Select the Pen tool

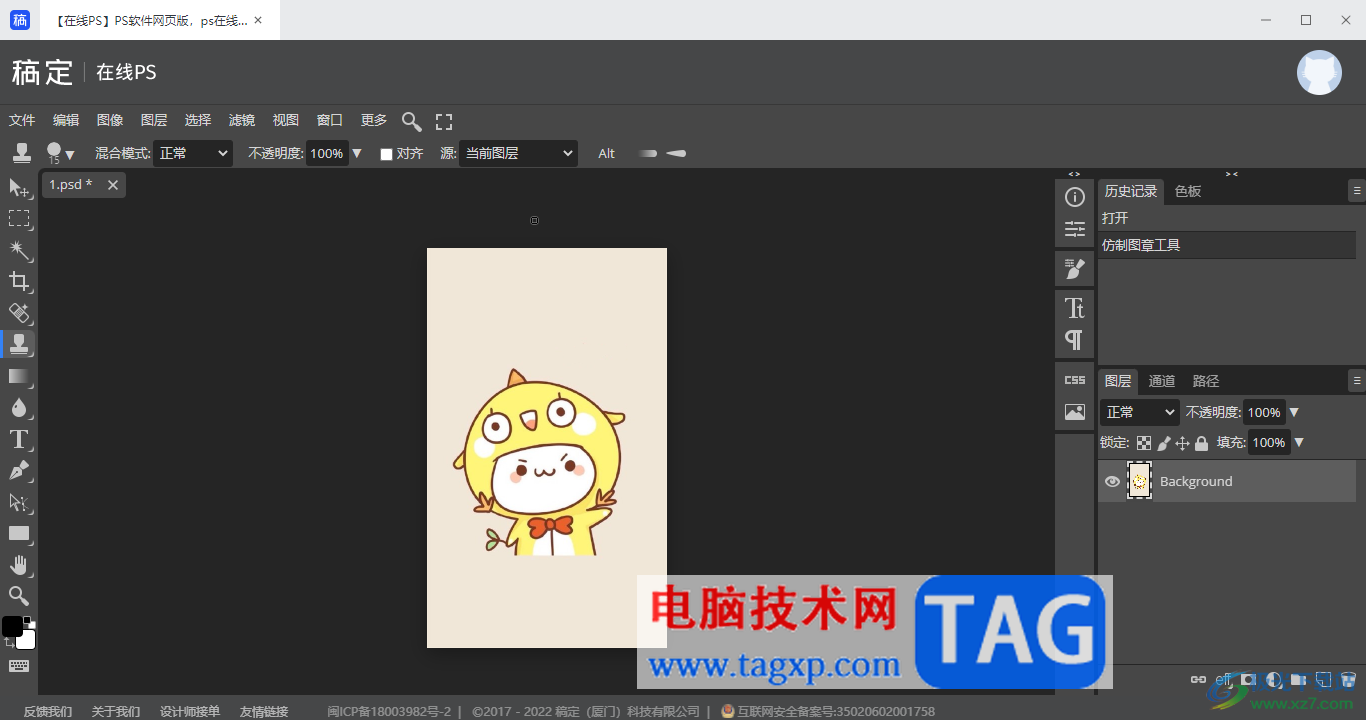tap(19, 470)
